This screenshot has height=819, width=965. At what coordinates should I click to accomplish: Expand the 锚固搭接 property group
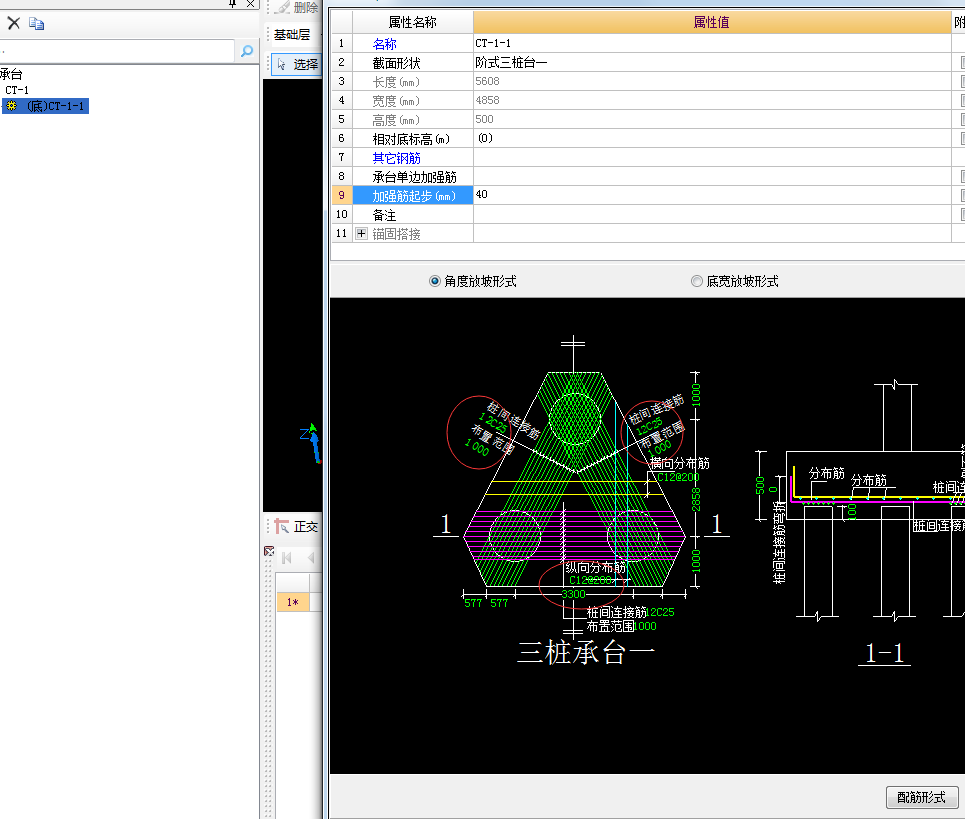click(361, 234)
